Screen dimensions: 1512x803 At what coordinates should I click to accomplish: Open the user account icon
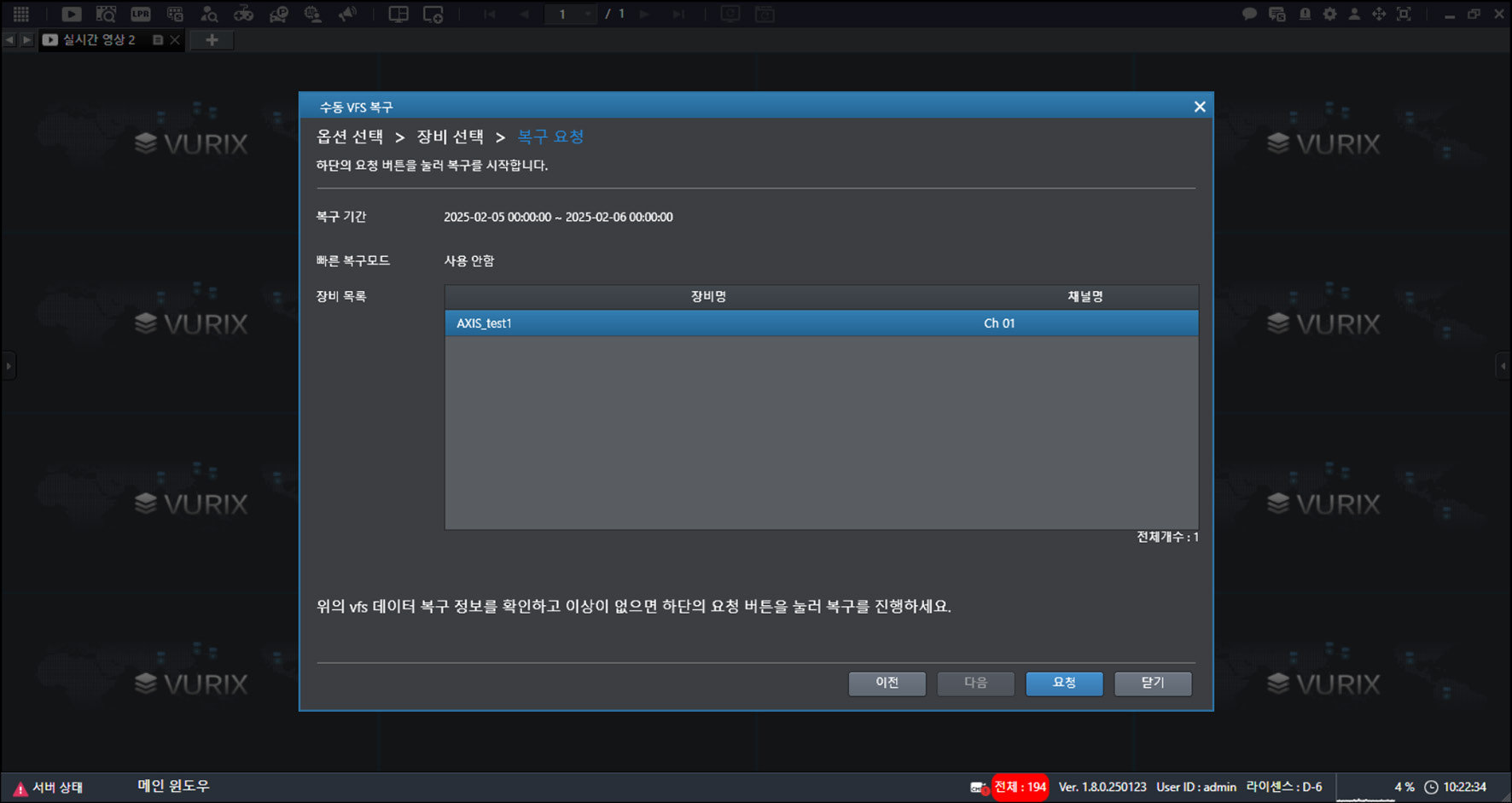pyautogui.click(x=1354, y=14)
